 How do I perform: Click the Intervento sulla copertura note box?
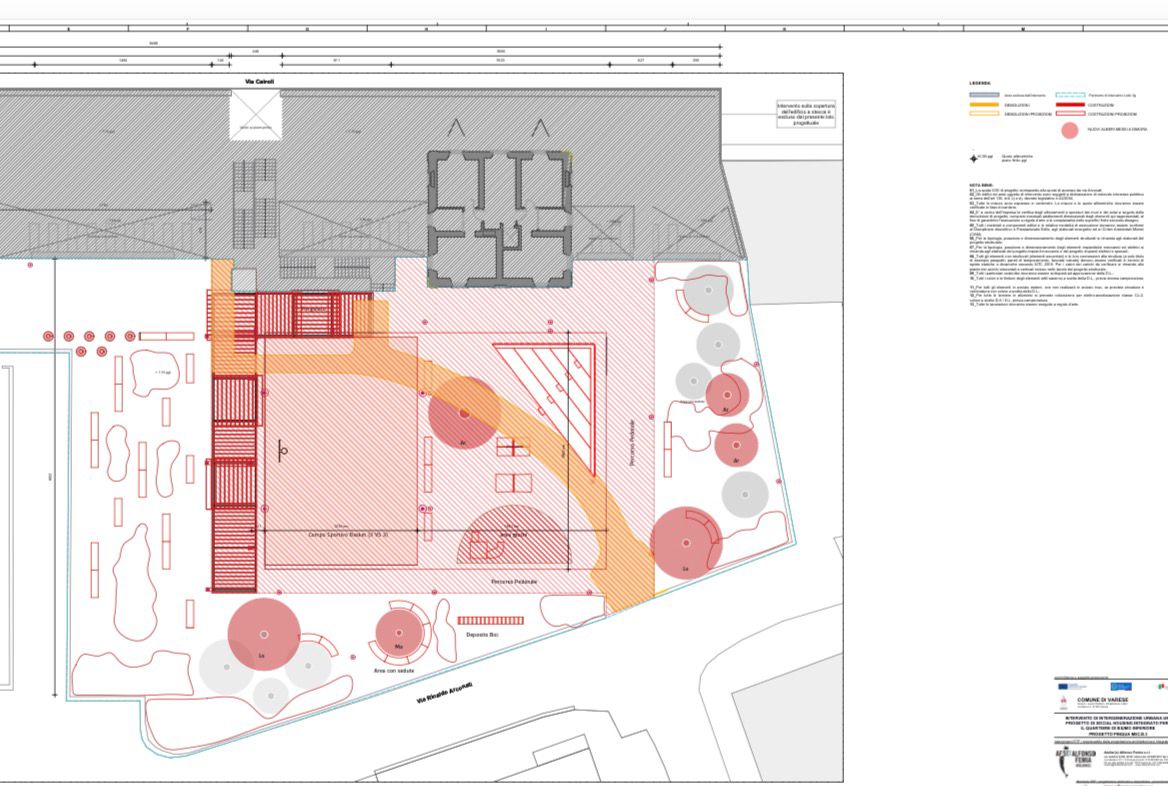(x=805, y=114)
